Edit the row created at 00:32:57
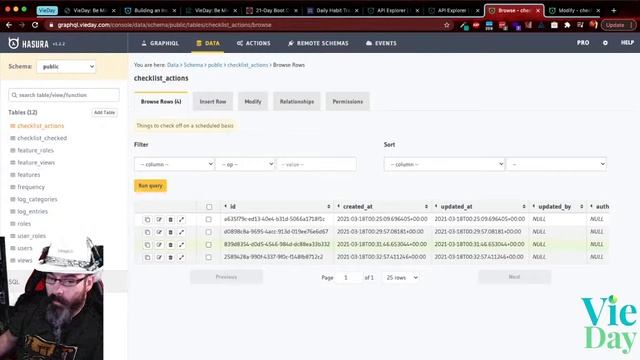The width and height of the screenshot is (640, 360). click(159, 258)
